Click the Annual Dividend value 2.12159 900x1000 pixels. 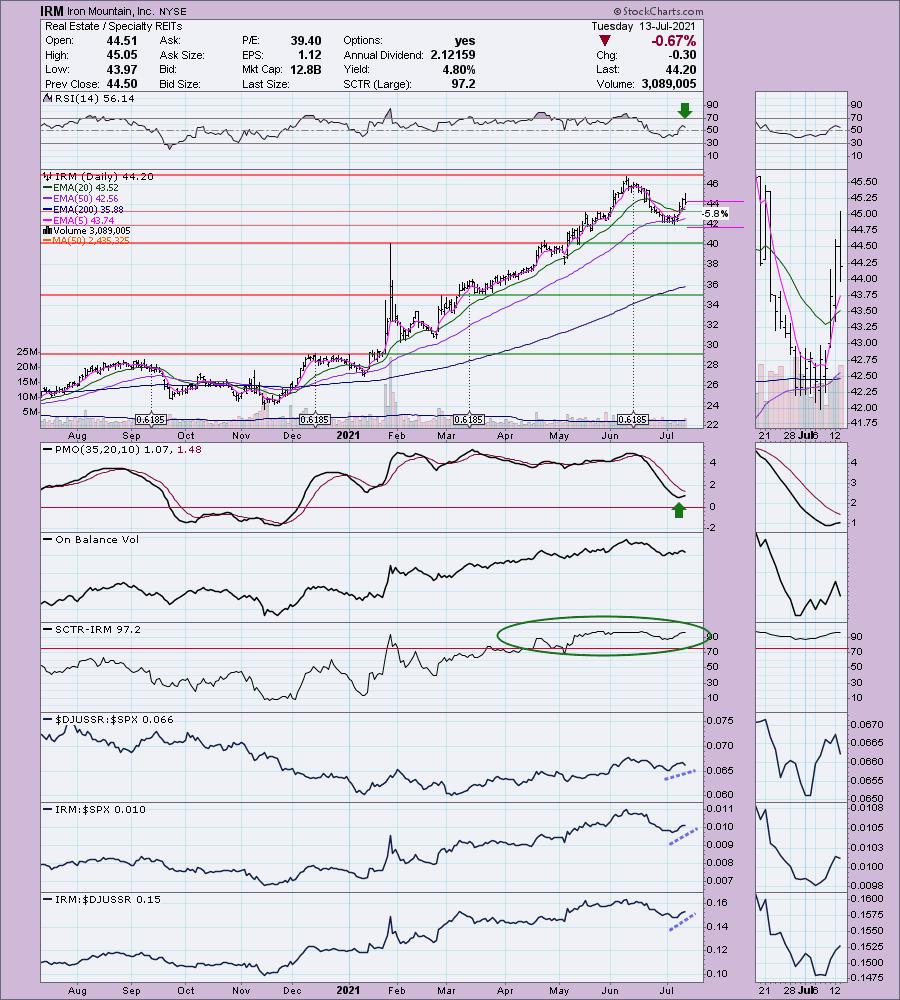click(453, 55)
